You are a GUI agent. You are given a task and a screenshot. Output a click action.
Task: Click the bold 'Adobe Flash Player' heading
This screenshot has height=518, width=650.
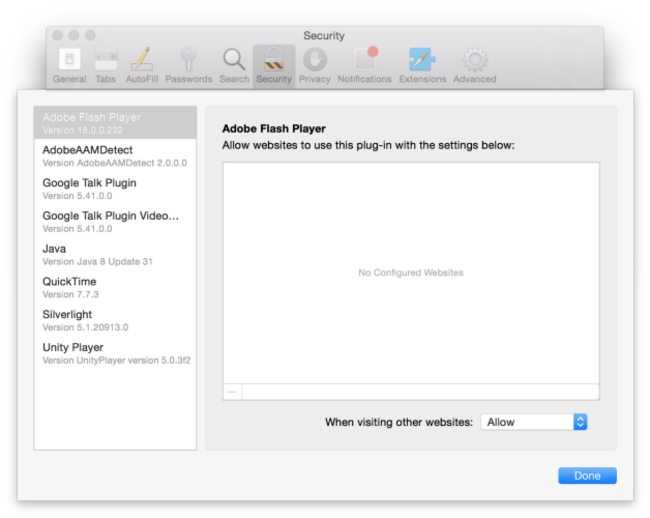(x=274, y=128)
